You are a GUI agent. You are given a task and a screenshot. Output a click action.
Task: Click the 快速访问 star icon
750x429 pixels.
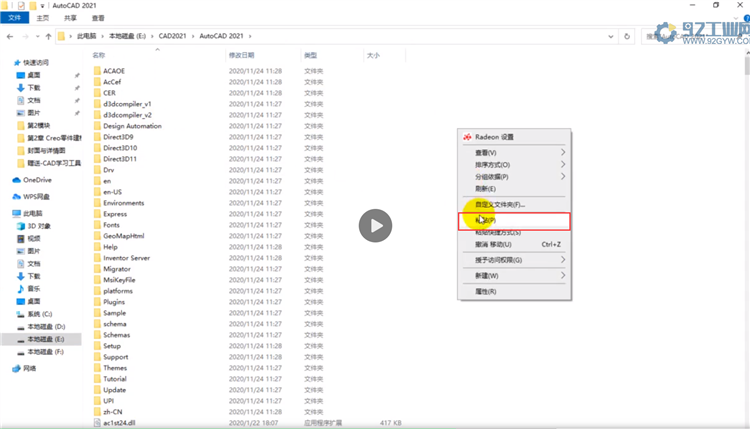coord(17,63)
